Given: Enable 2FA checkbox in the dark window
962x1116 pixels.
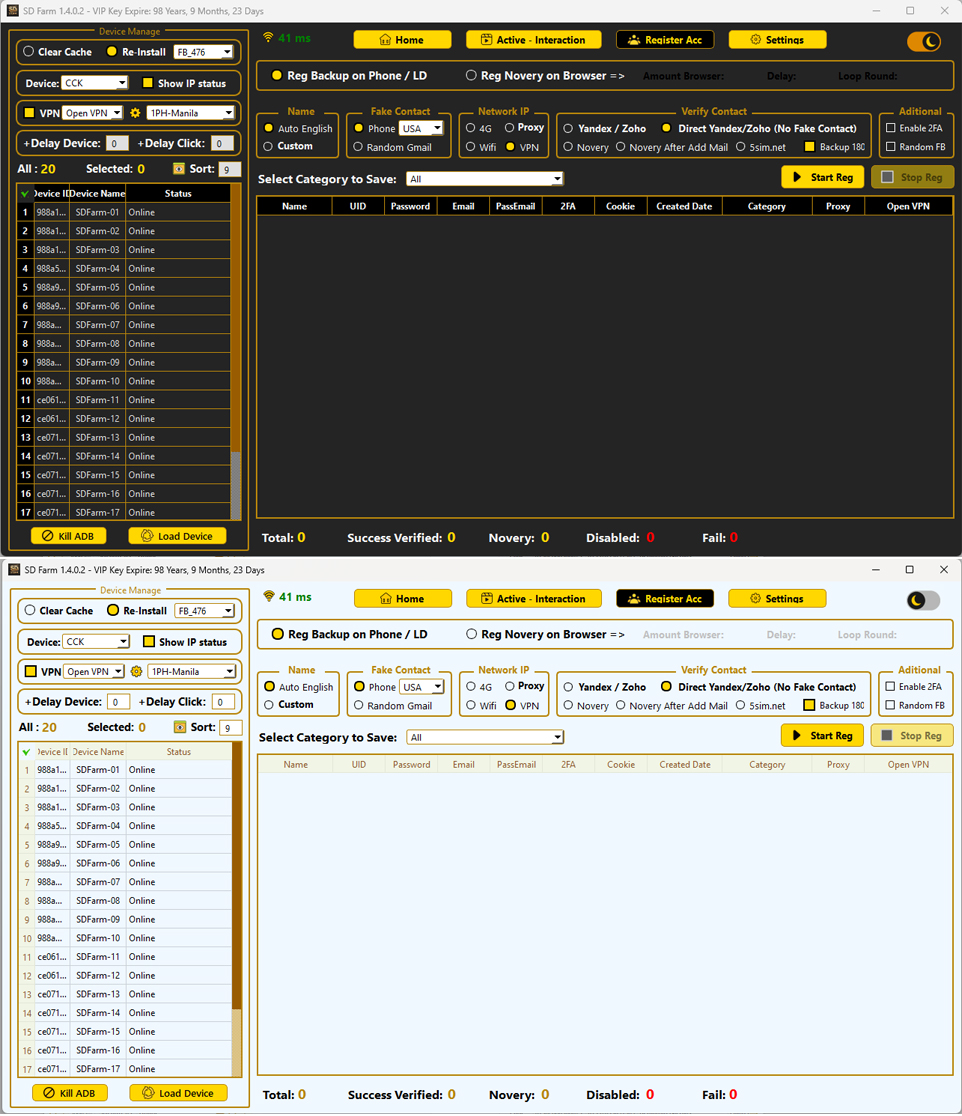Looking at the screenshot, I should tap(891, 128).
